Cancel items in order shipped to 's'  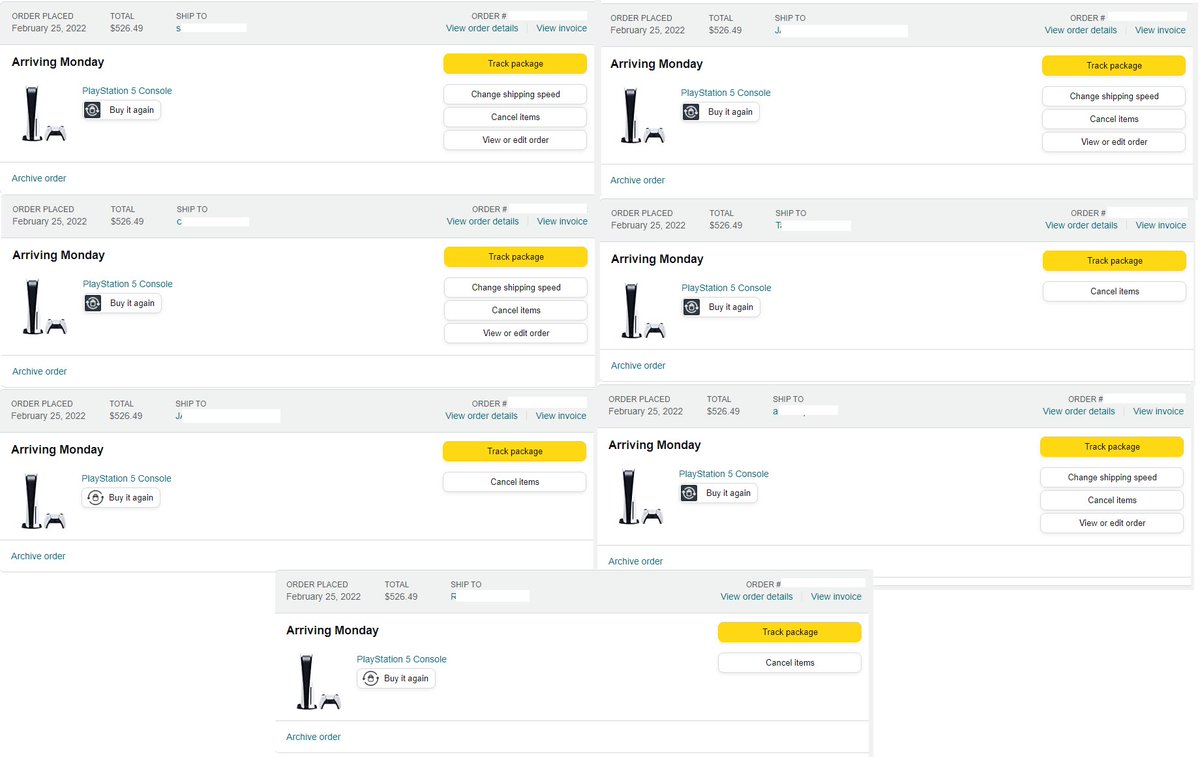coord(515,117)
